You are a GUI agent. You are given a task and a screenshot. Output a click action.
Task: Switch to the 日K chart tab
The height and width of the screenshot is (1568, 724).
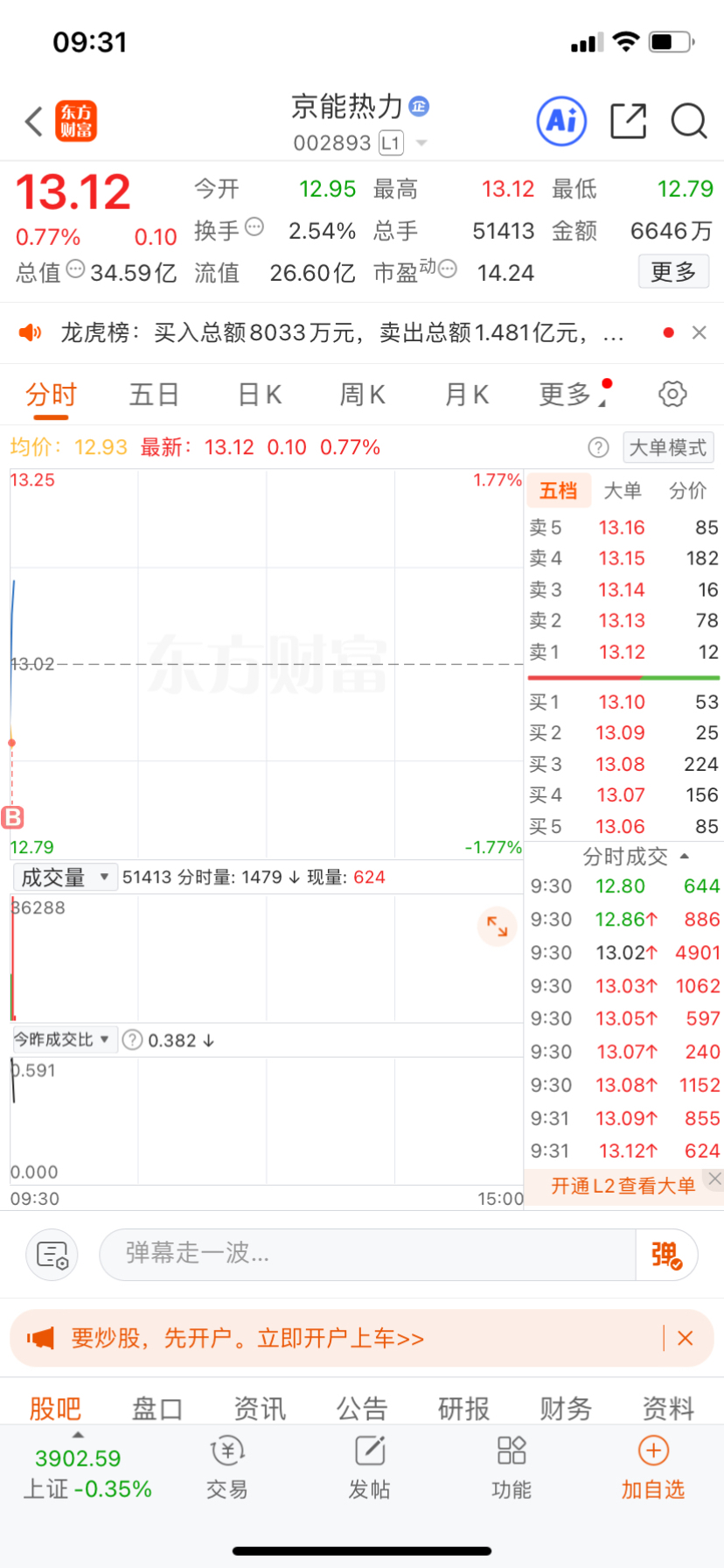tap(260, 395)
